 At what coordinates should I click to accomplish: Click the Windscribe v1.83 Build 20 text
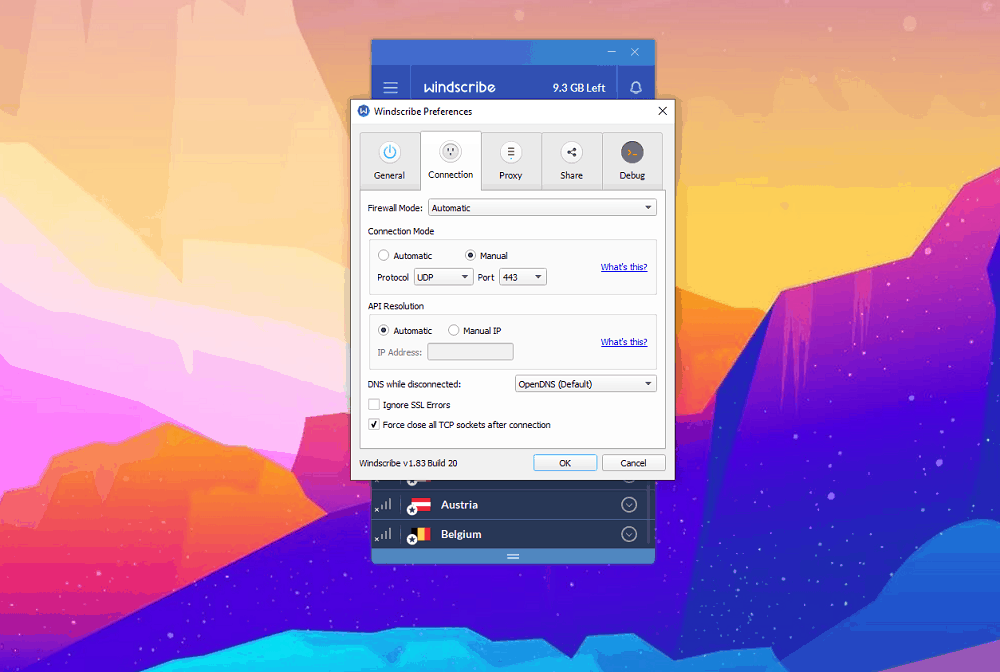click(408, 464)
